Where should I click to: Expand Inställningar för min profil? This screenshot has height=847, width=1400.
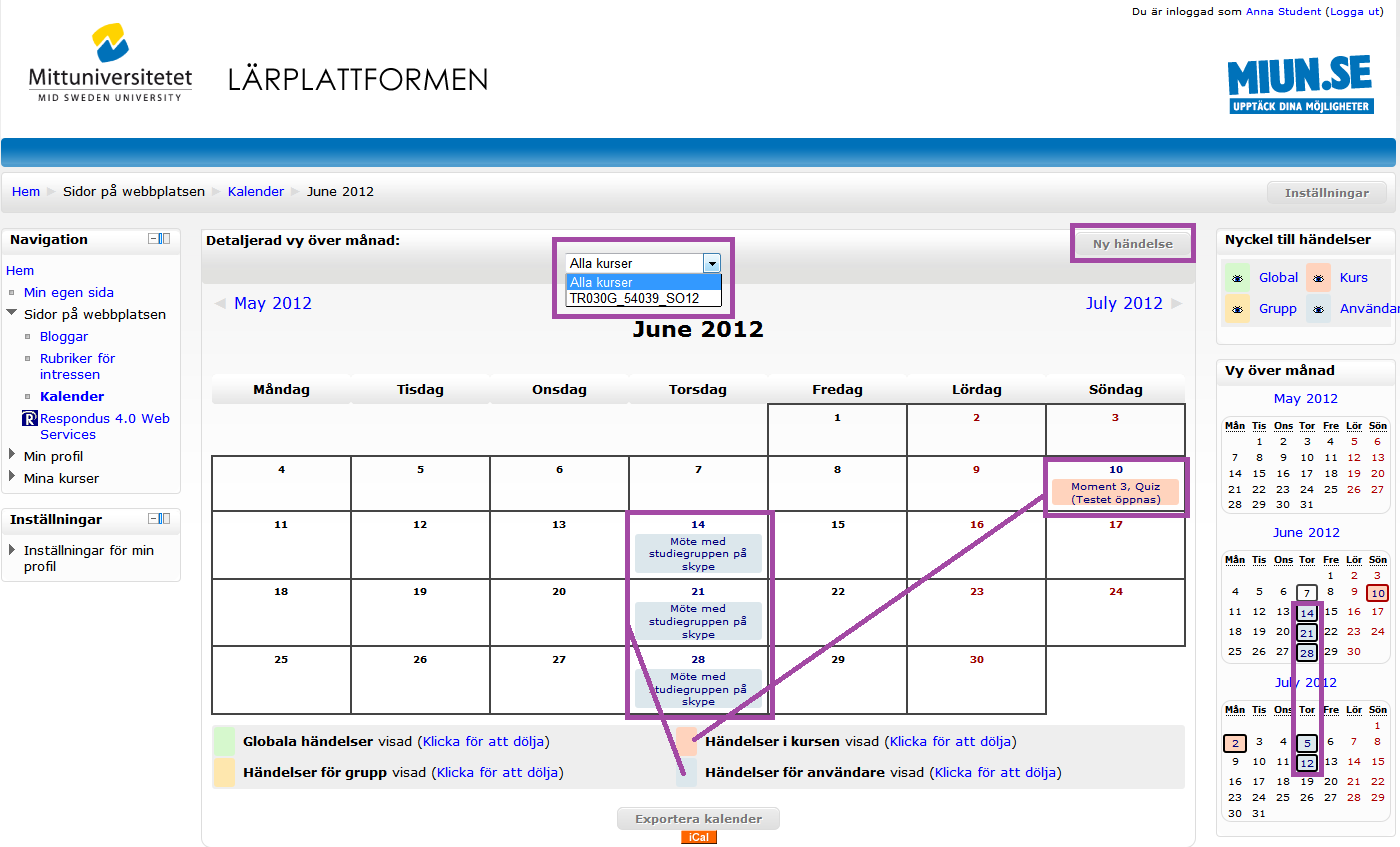[x=12, y=550]
